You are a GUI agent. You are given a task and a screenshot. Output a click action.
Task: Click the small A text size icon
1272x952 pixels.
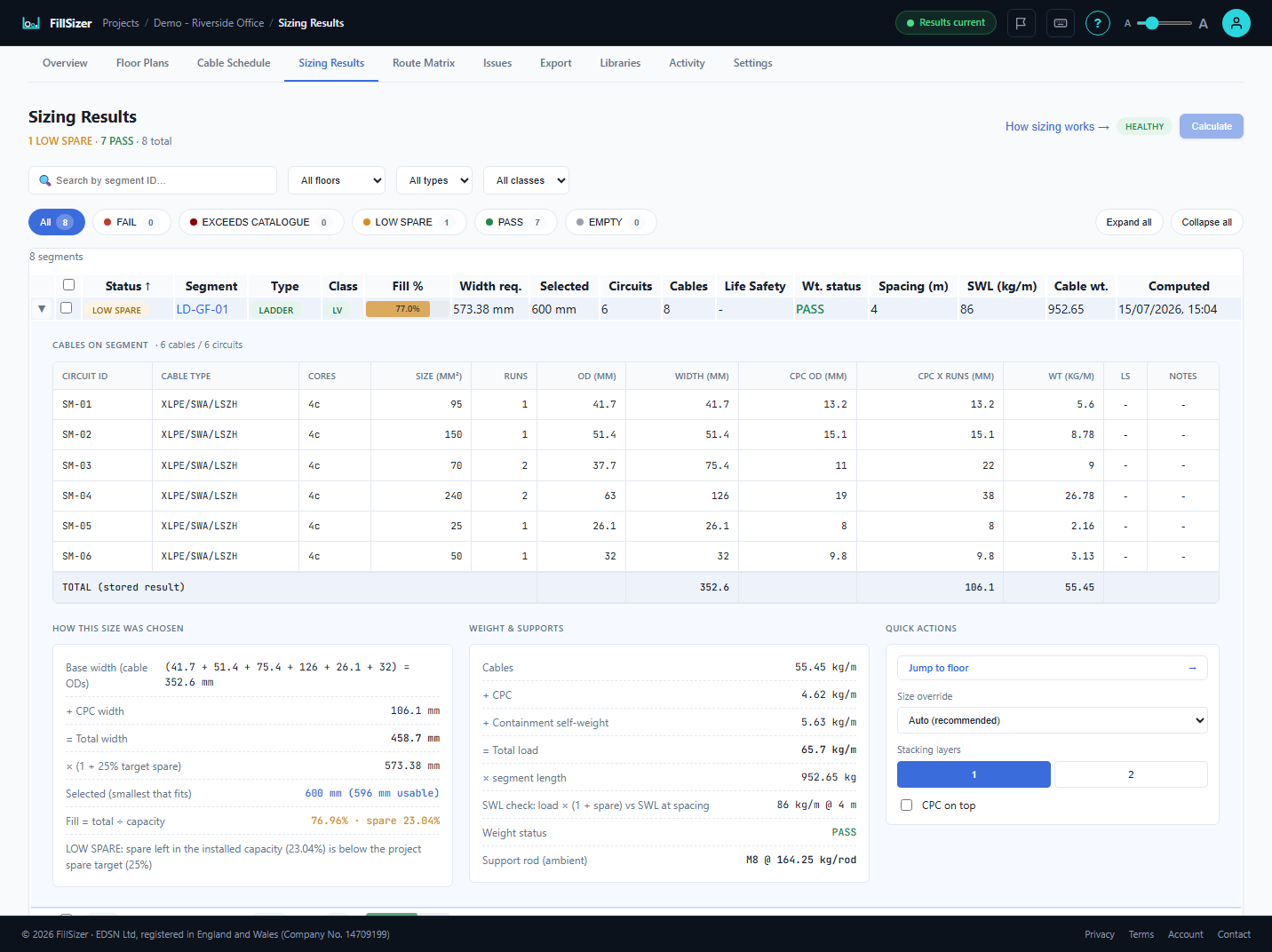coord(1128,24)
